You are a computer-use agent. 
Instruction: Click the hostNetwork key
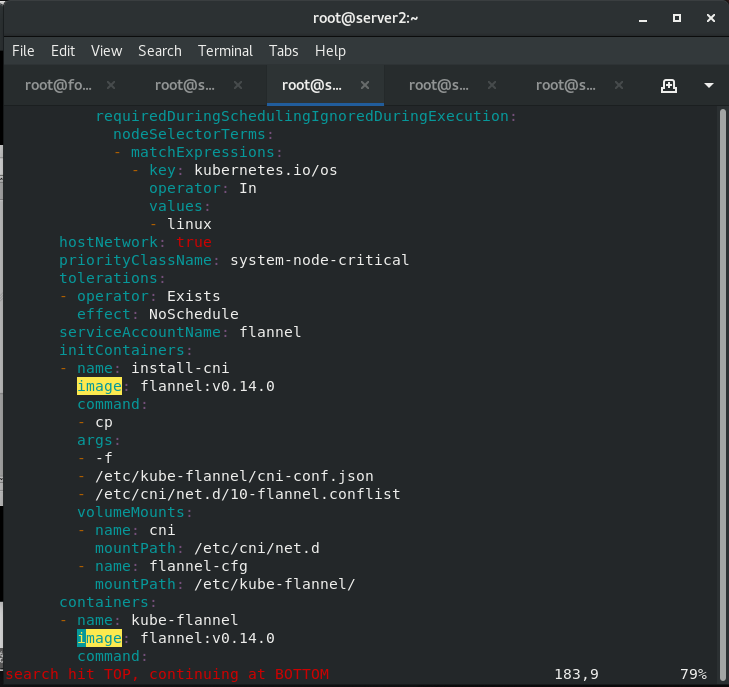(x=108, y=242)
